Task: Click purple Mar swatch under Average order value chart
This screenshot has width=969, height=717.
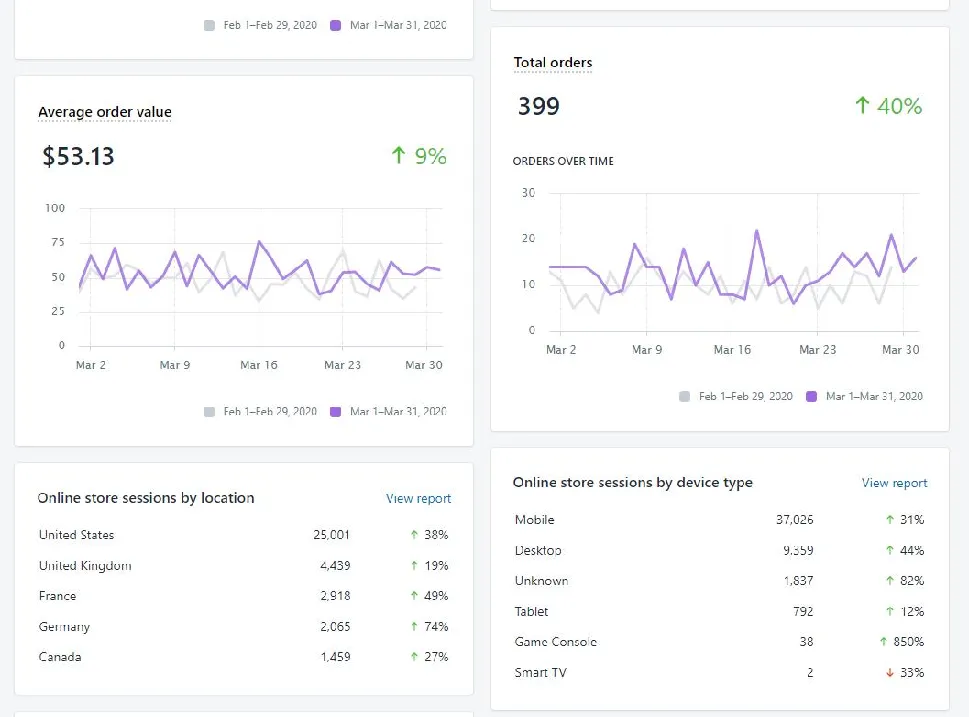Action: pos(336,412)
